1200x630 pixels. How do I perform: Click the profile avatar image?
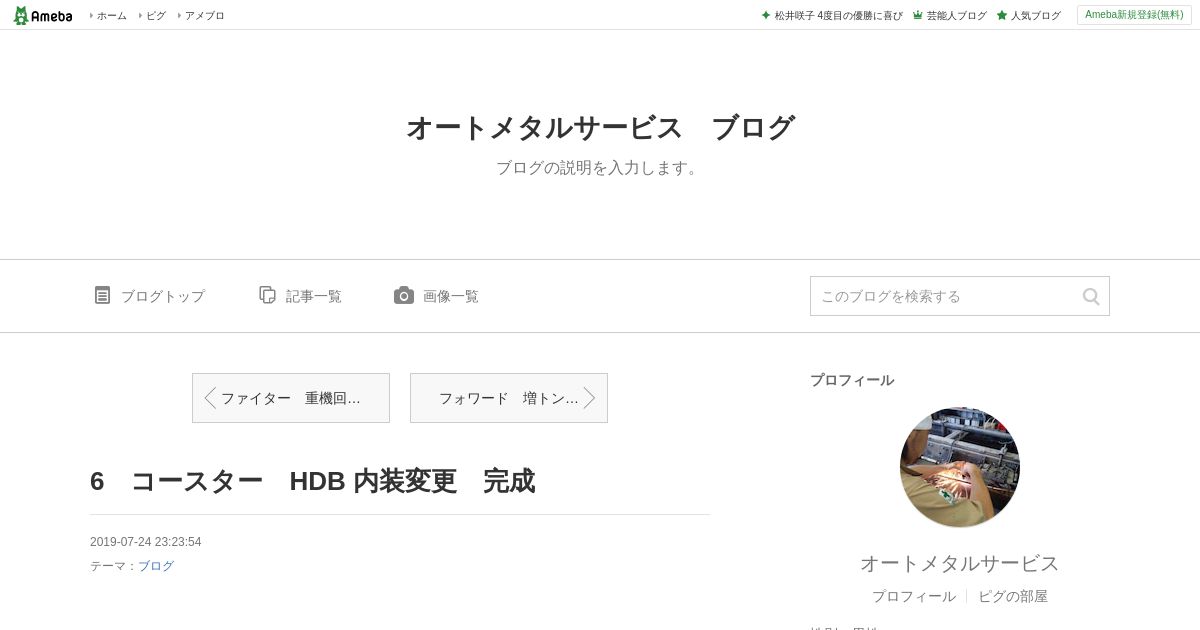pyautogui.click(x=960, y=467)
